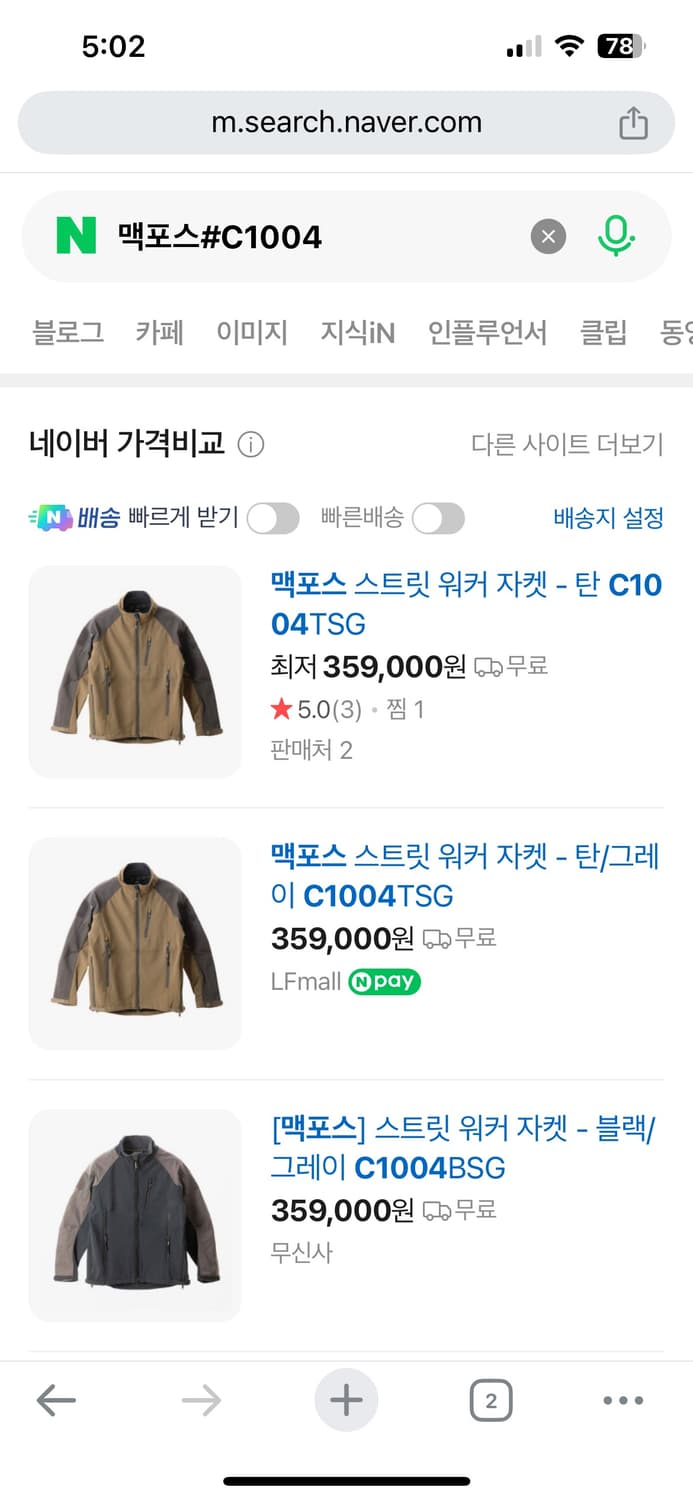693x1500 pixels.
Task: Tap 배송지 설정 to set delivery address
Action: tap(607, 518)
